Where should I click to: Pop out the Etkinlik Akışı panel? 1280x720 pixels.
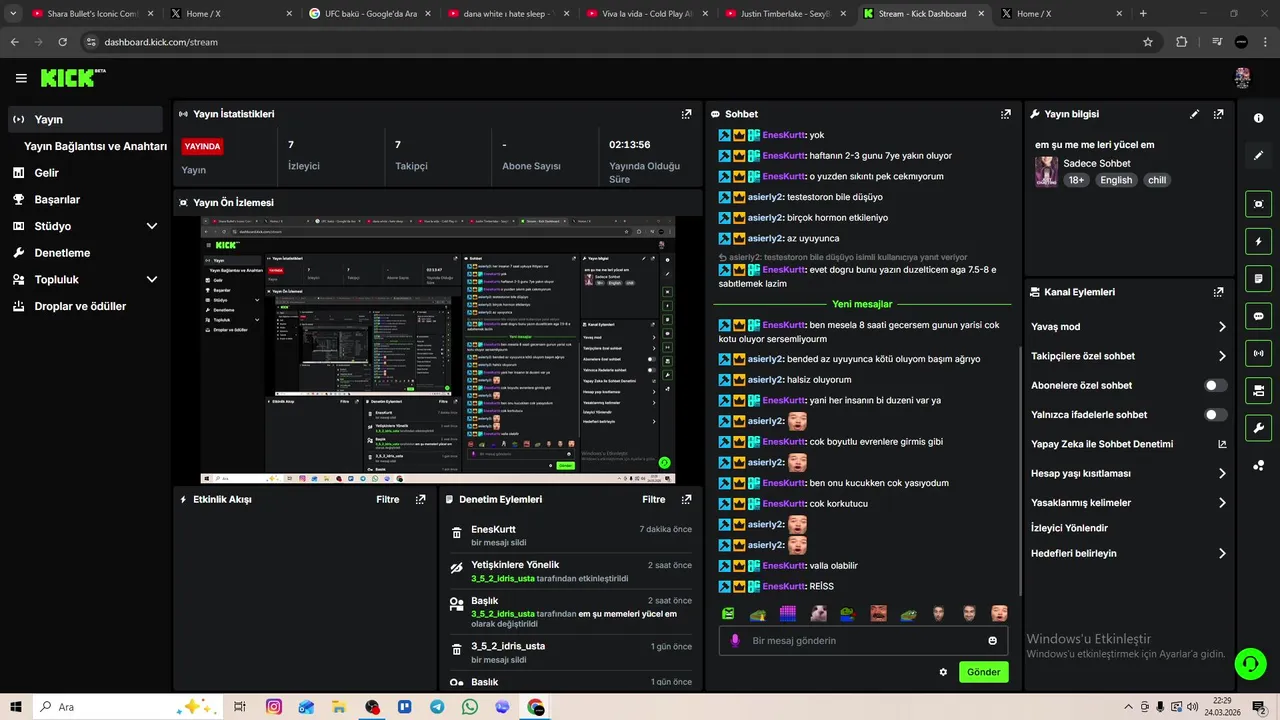pos(420,499)
